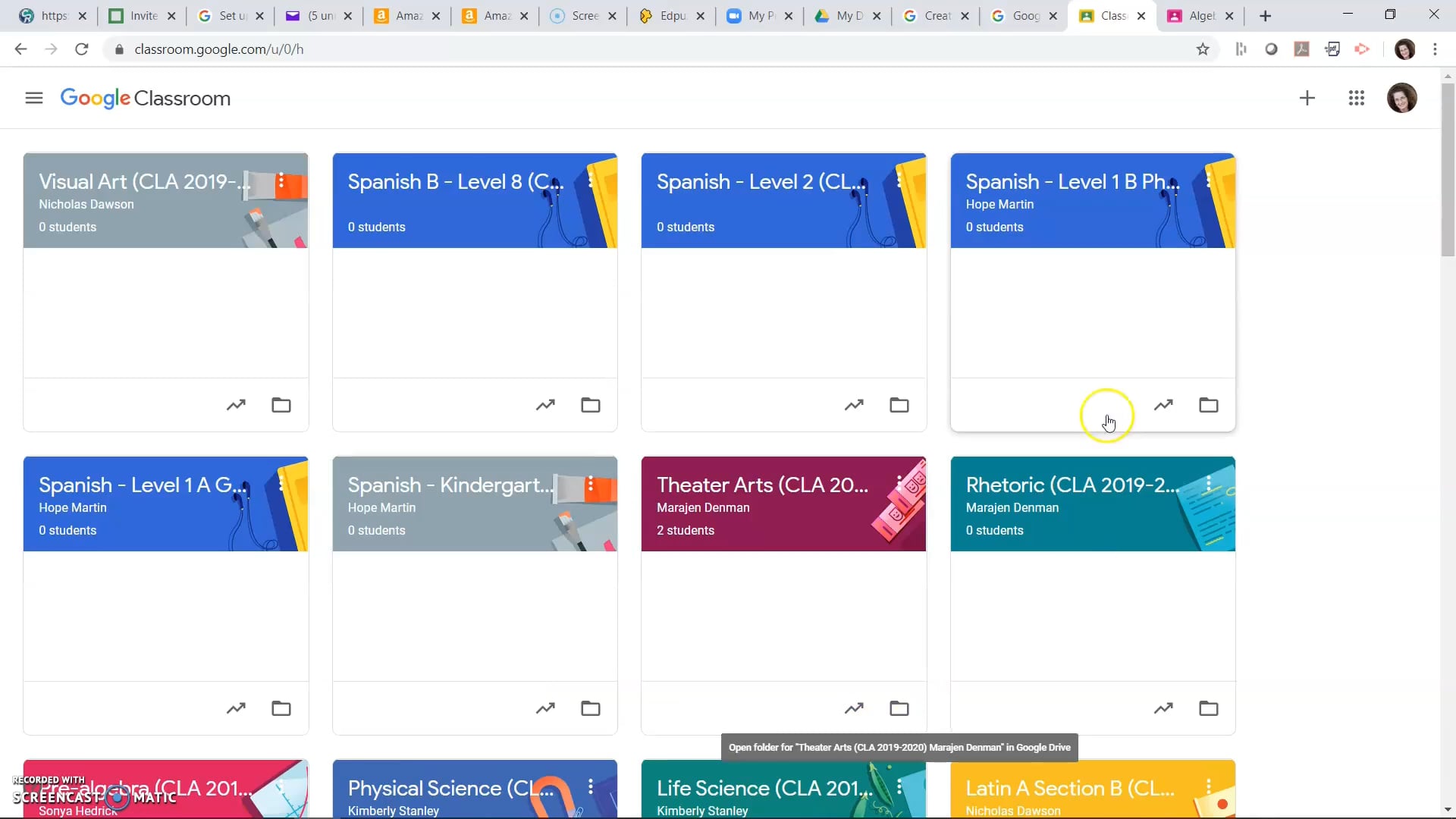Close the Algebra browser tab
This screenshot has width=1456, height=819.
[x=1229, y=16]
